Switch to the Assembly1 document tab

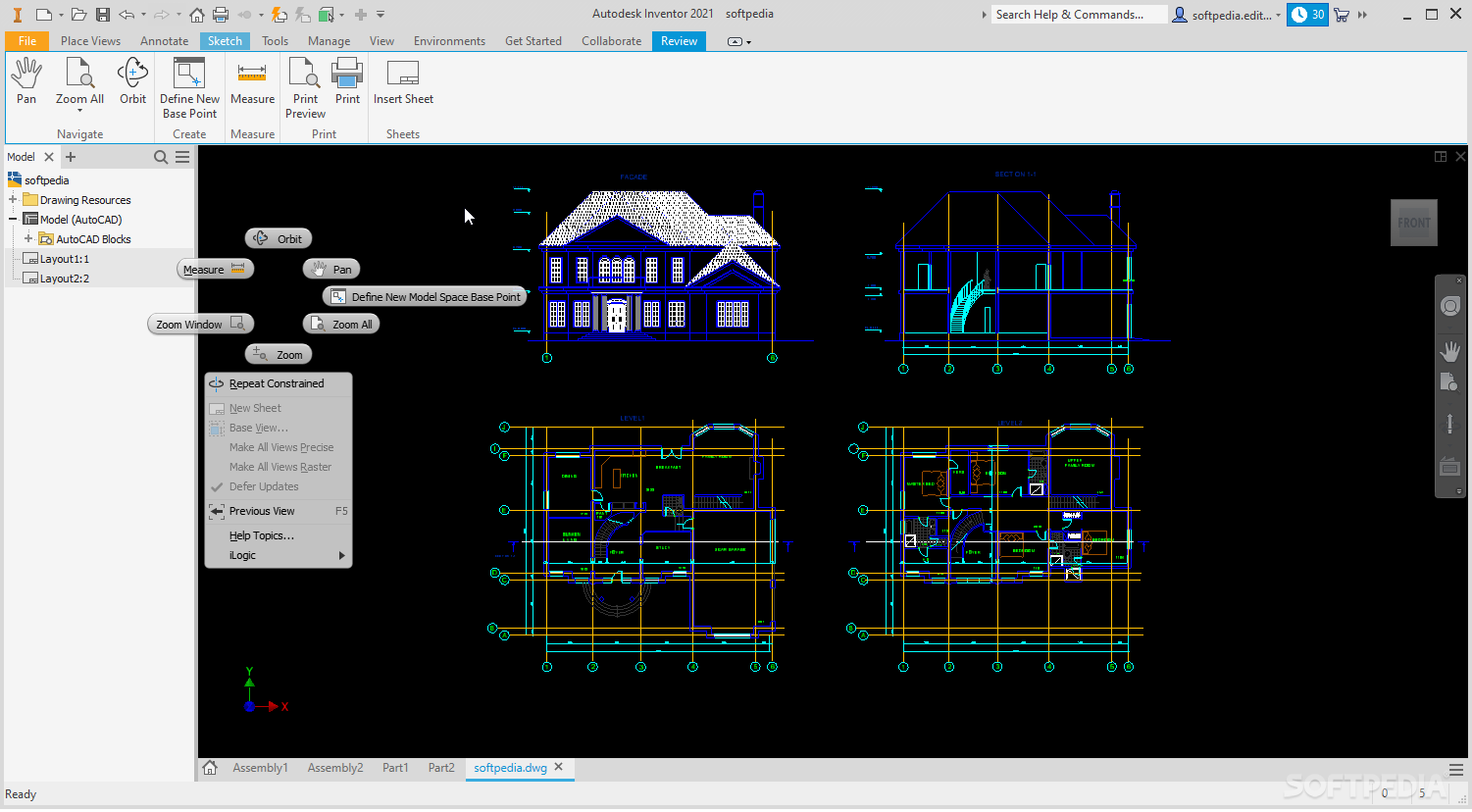click(260, 768)
